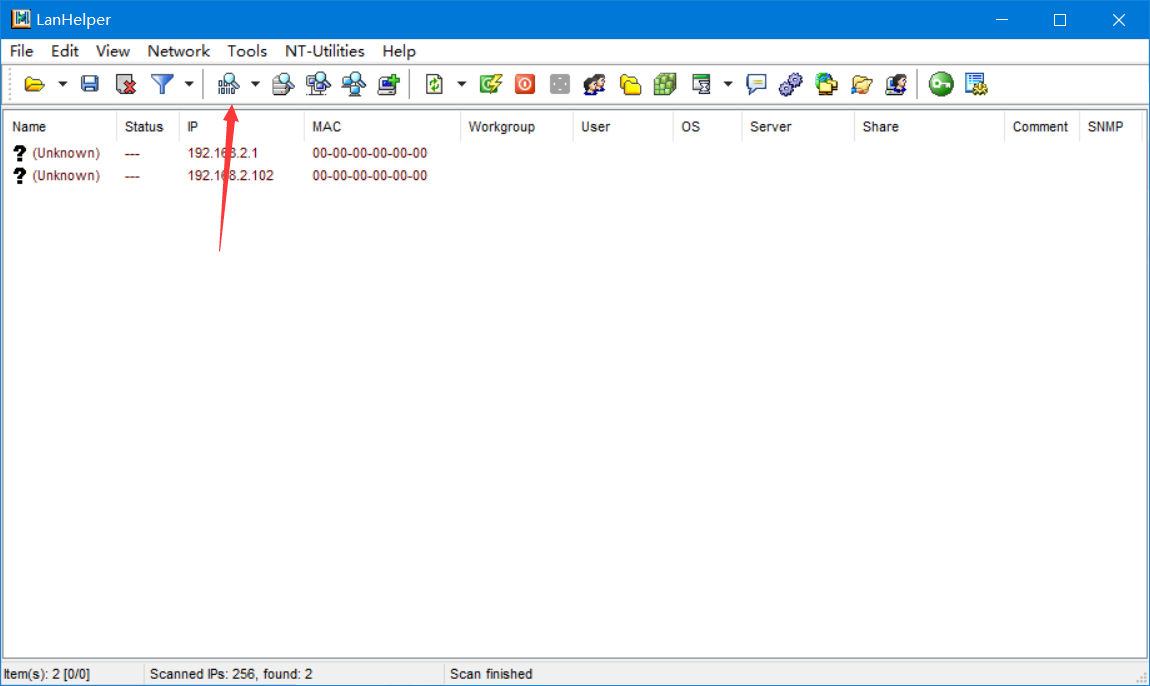The image size is (1150, 686).
Task: Click the yellow stacked-folders icon
Action: point(630,84)
